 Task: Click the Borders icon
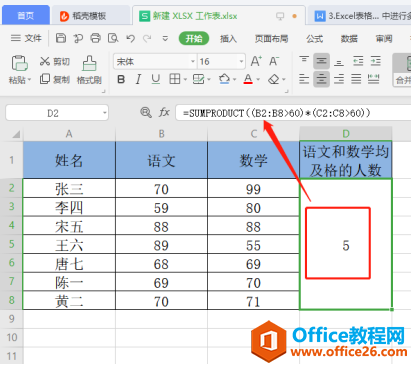pyautogui.click(x=174, y=79)
